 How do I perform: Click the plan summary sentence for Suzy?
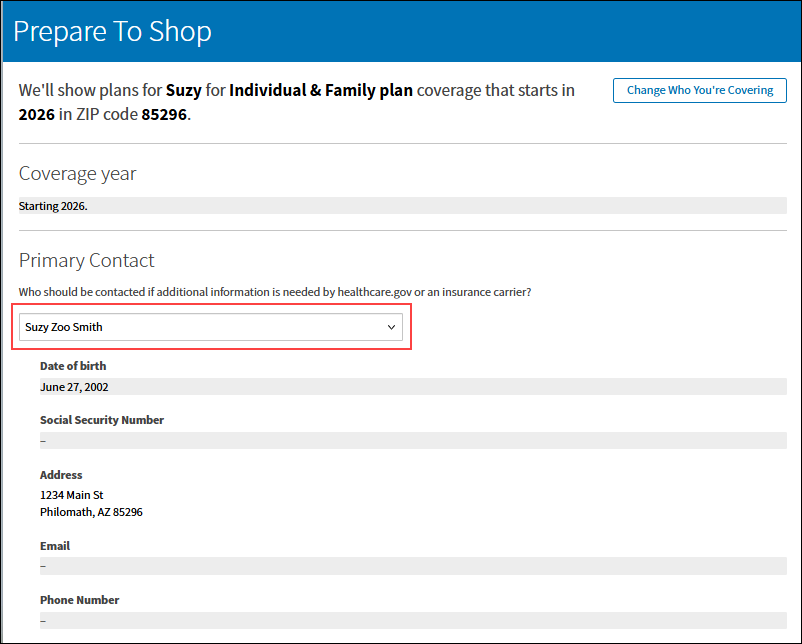tap(297, 102)
